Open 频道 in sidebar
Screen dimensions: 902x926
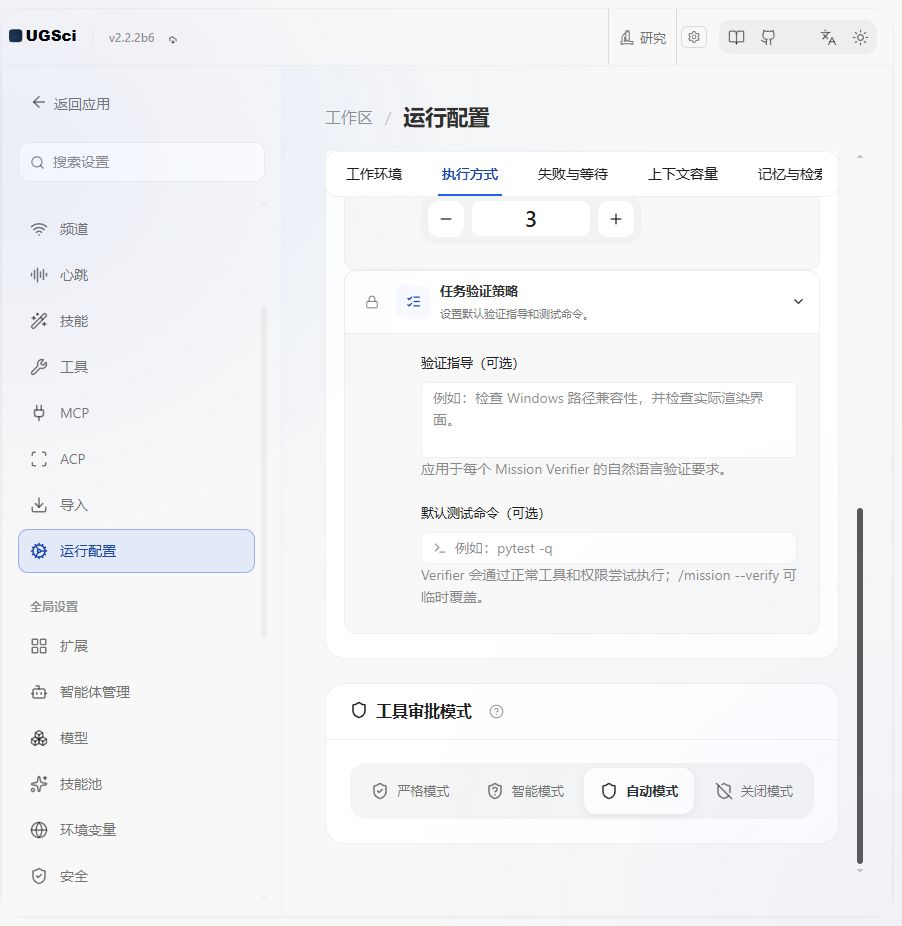pyautogui.click(x=137, y=229)
